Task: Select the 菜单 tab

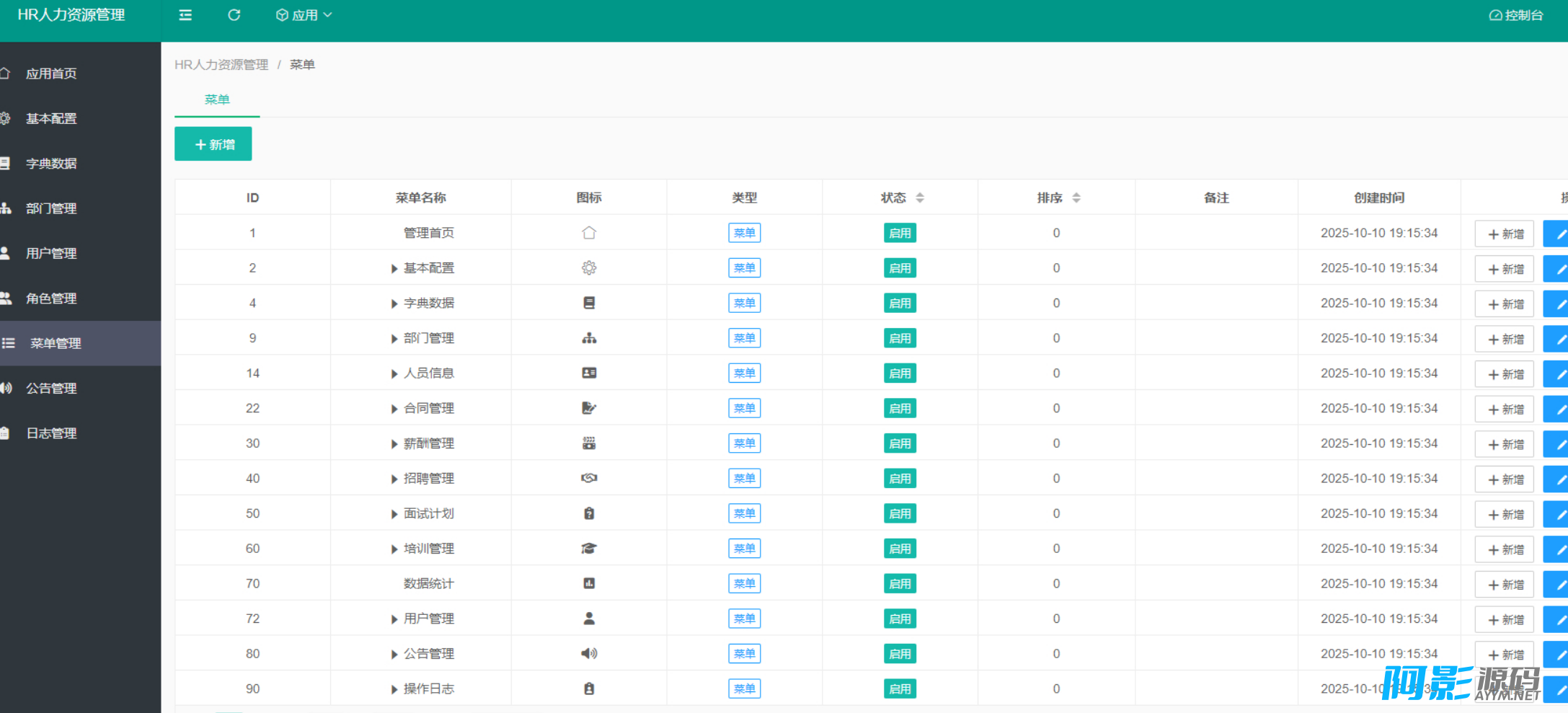Action: (x=217, y=99)
